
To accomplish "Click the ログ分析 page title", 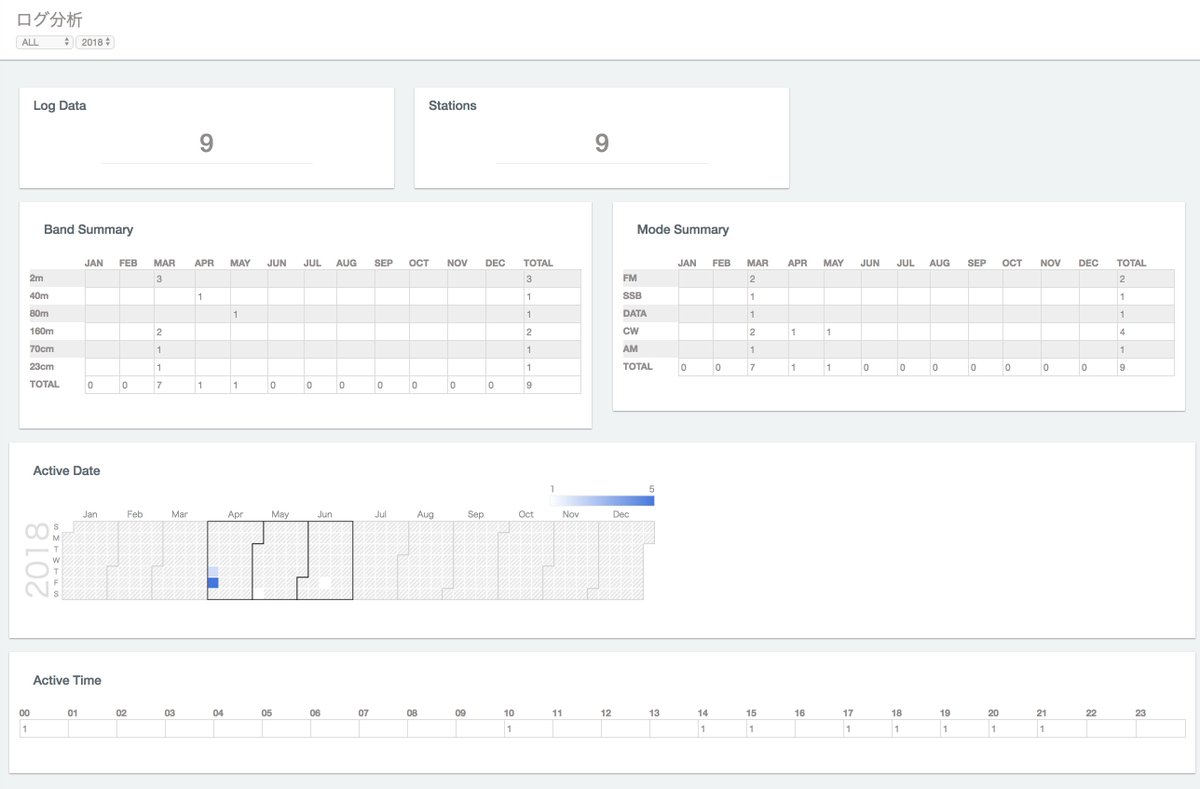I will click(50, 19).
